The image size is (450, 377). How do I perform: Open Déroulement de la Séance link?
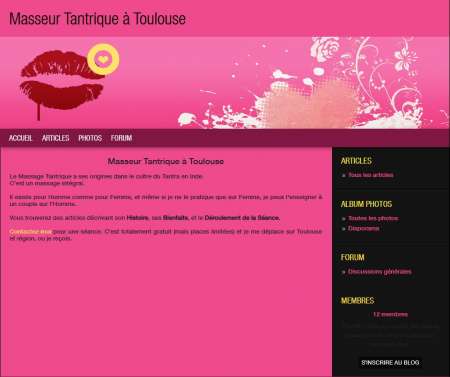click(x=242, y=218)
